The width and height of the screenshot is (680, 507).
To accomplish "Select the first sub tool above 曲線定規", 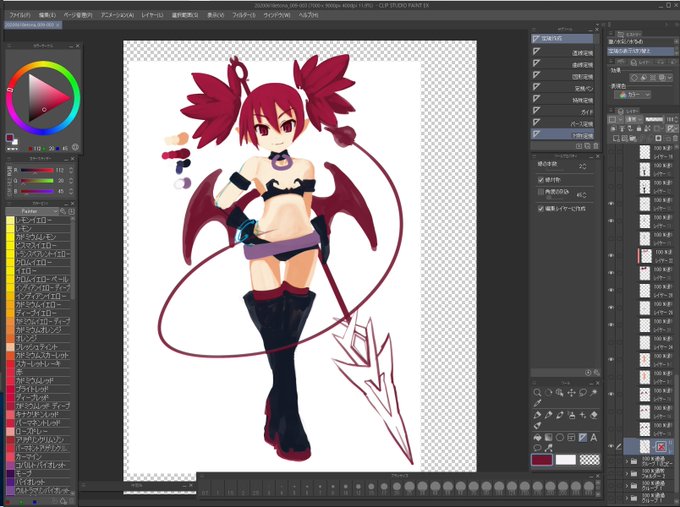I will tap(562, 53).
